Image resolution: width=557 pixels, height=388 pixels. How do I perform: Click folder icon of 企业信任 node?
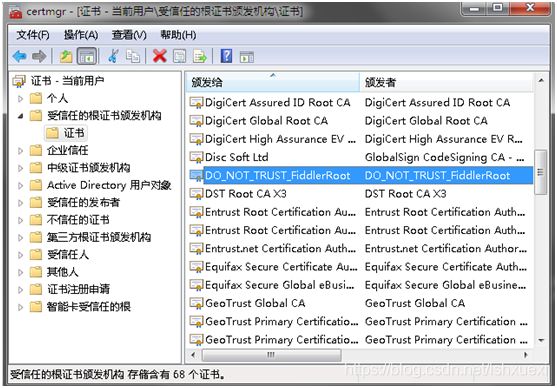point(36,150)
